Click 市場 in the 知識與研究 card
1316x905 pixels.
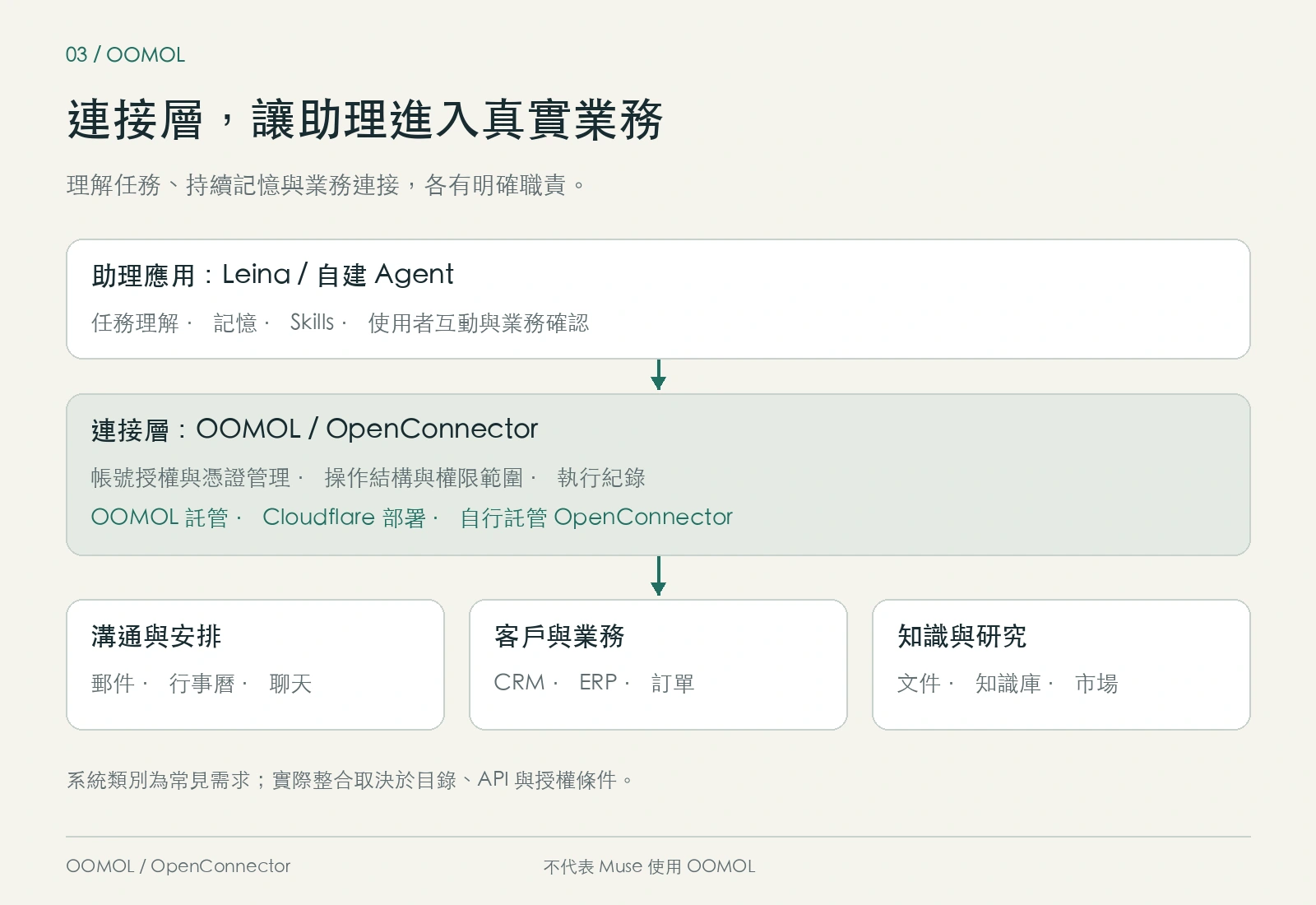1096,683
